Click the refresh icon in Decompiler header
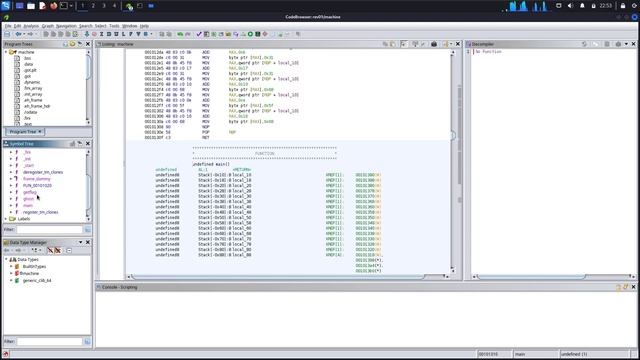Viewport: 640px width, 360px height. click(584, 44)
